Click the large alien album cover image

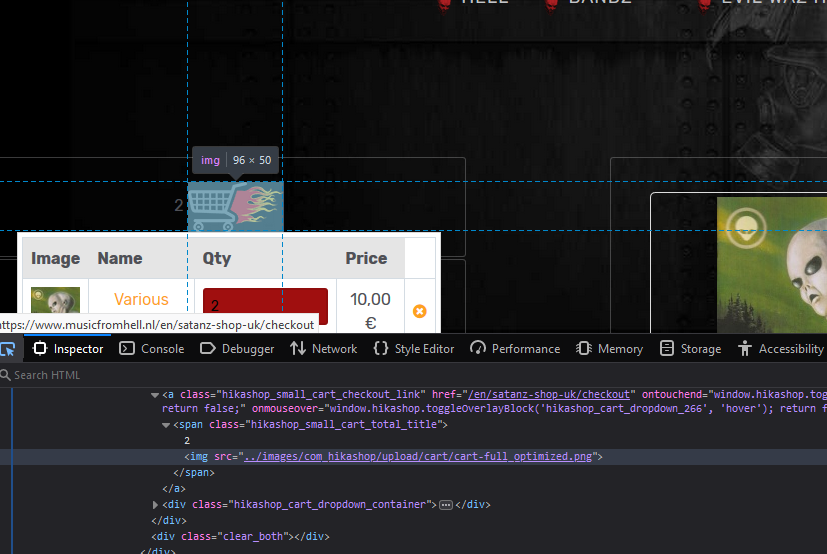772,265
